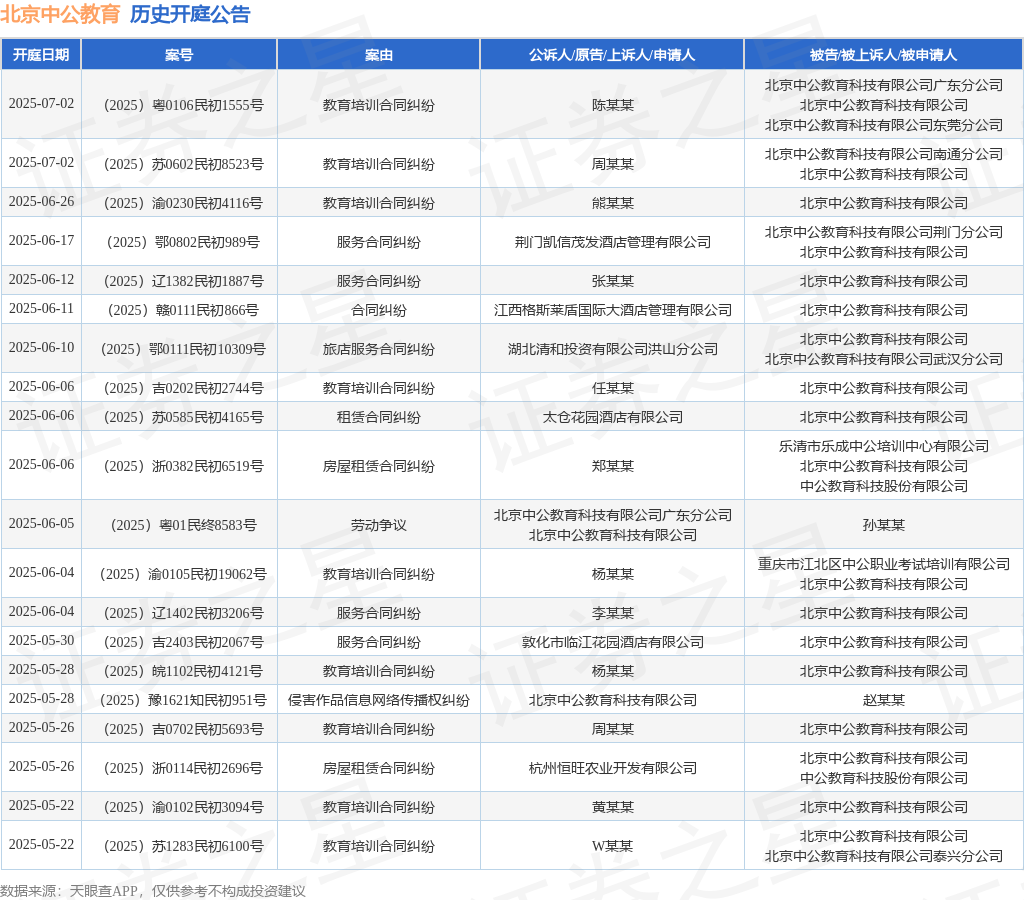Click plaintiff 陈某某

613,105
